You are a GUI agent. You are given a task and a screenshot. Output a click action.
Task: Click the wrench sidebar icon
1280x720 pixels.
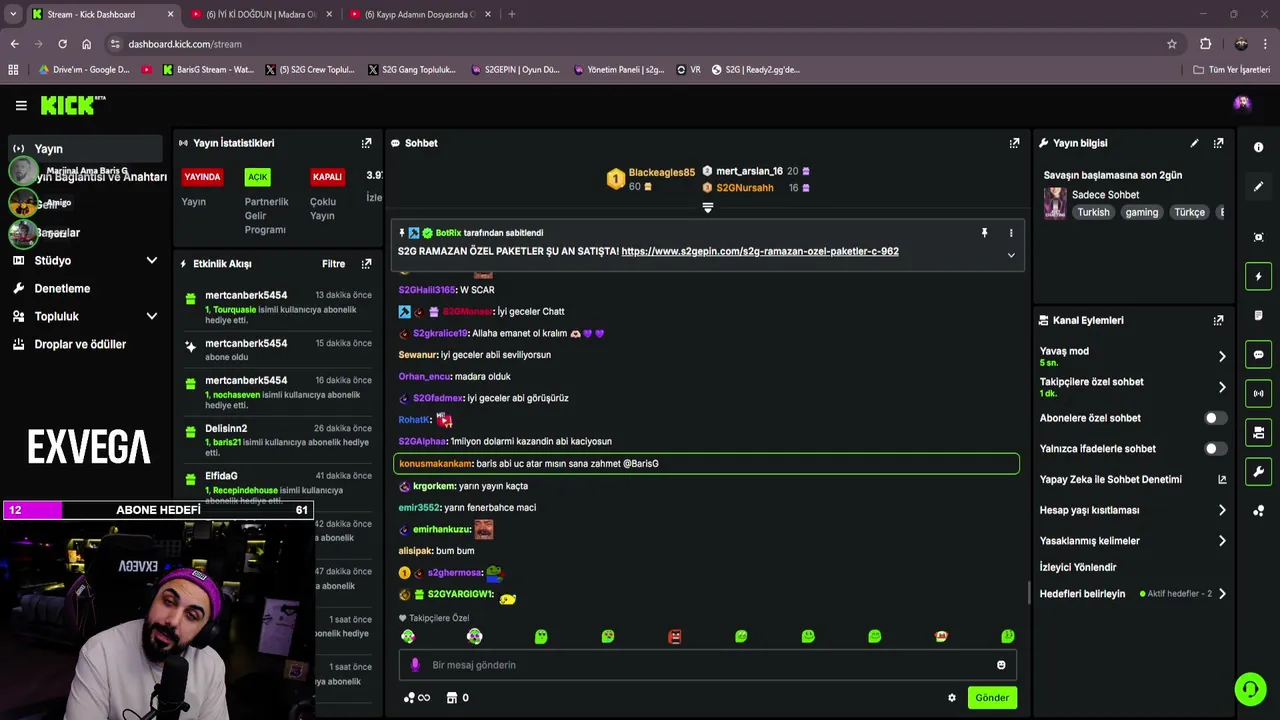(x=1258, y=471)
